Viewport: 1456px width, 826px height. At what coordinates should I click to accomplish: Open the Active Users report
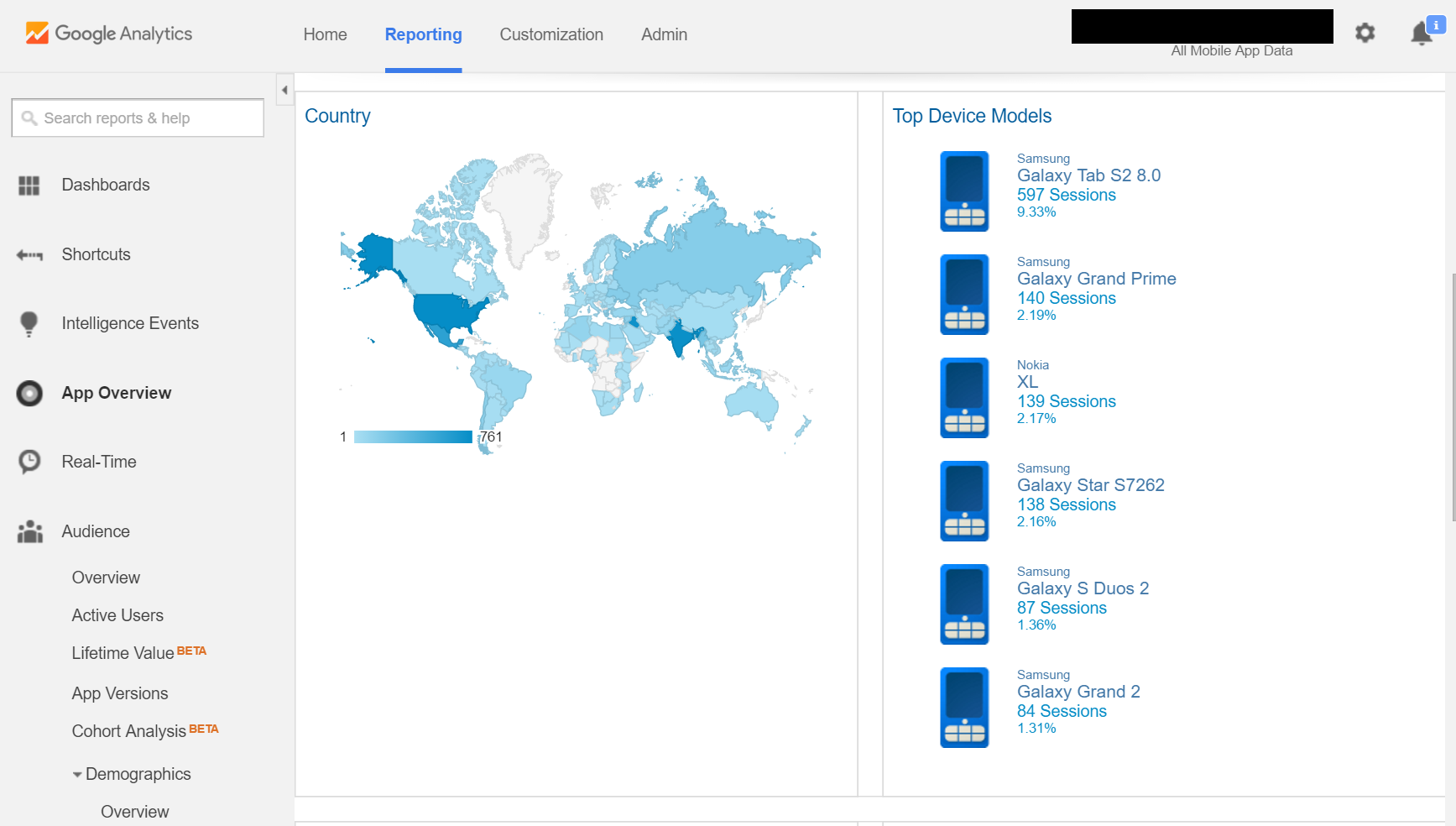(117, 615)
